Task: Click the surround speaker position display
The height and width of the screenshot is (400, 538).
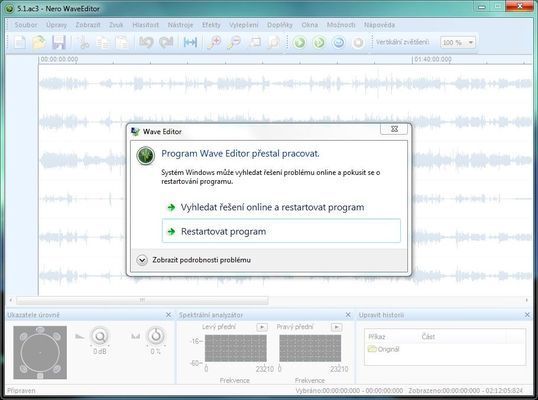Action: point(40,352)
